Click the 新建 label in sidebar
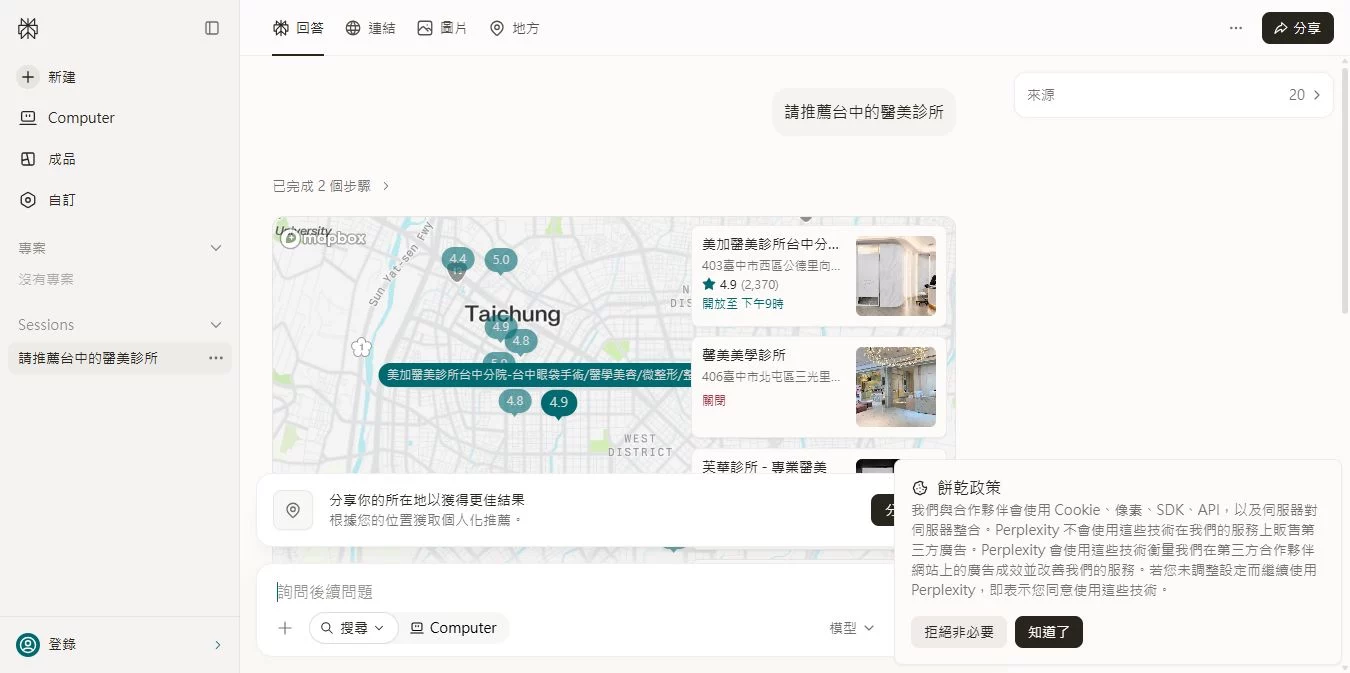Screen dimensions: 1350x673 point(62,77)
